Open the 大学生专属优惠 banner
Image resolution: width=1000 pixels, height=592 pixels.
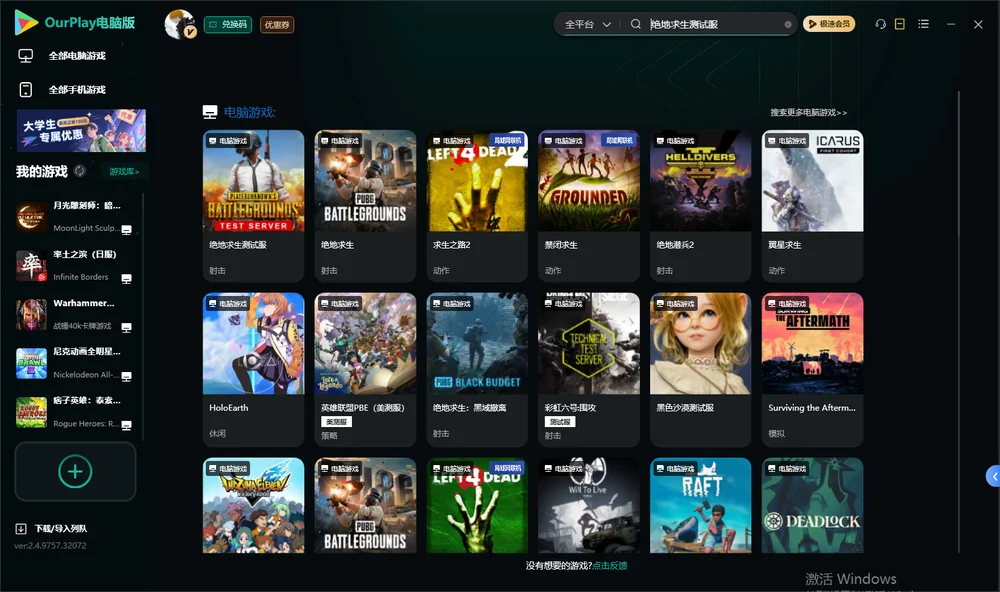[81, 131]
